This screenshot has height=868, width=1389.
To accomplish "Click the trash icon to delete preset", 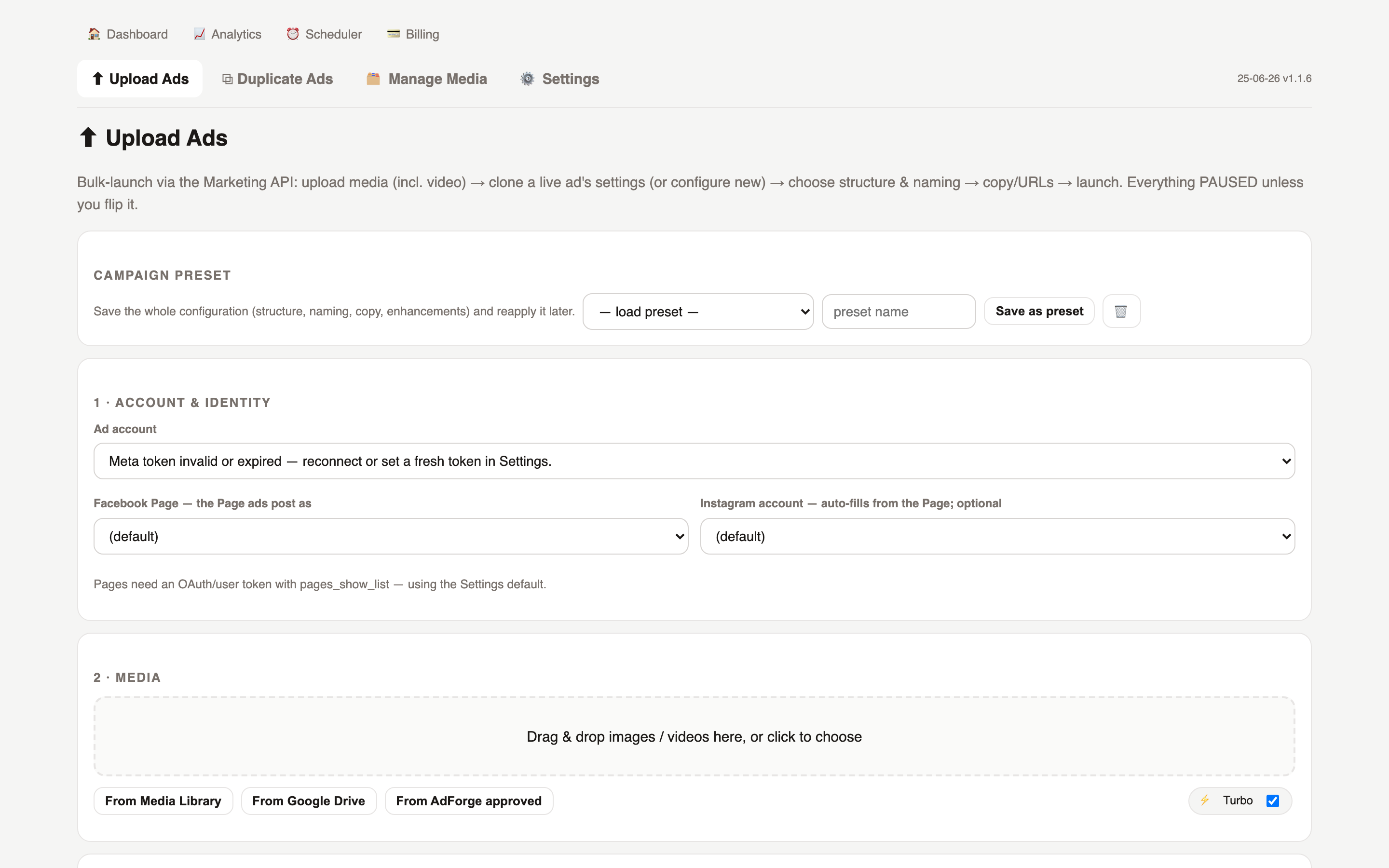I will [x=1121, y=311].
